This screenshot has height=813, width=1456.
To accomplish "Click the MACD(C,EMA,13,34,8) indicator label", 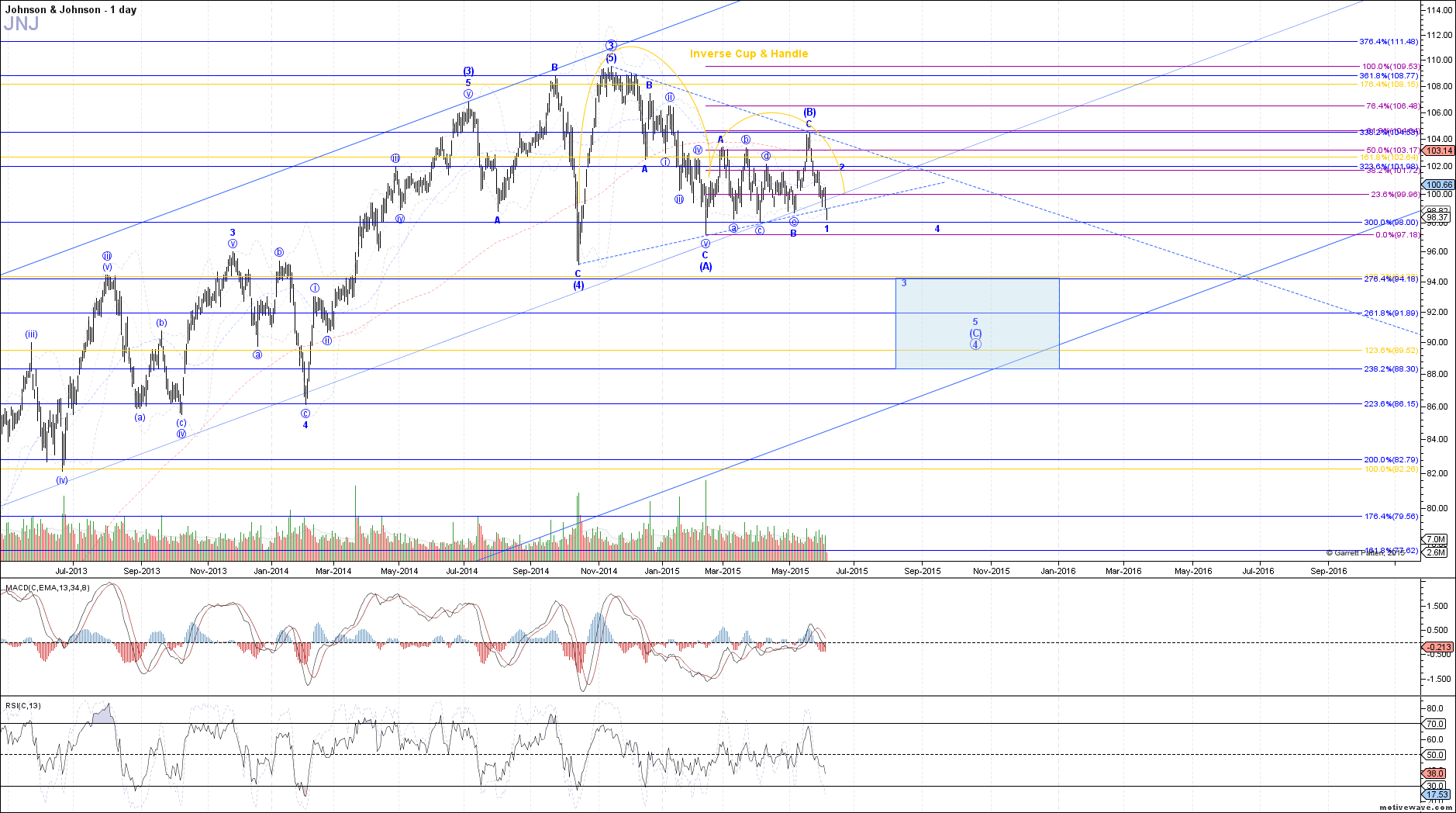I will pyautogui.click(x=47, y=588).
